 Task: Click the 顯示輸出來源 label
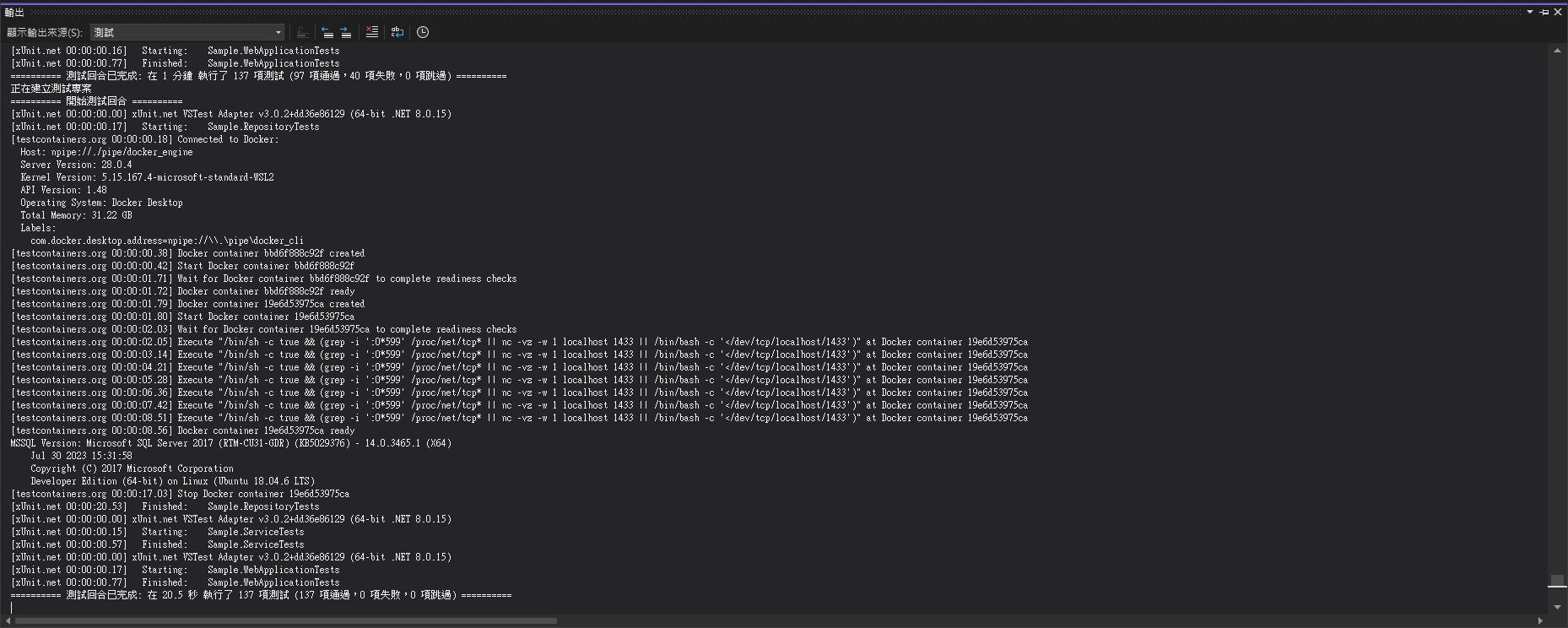pyautogui.click(x=45, y=32)
